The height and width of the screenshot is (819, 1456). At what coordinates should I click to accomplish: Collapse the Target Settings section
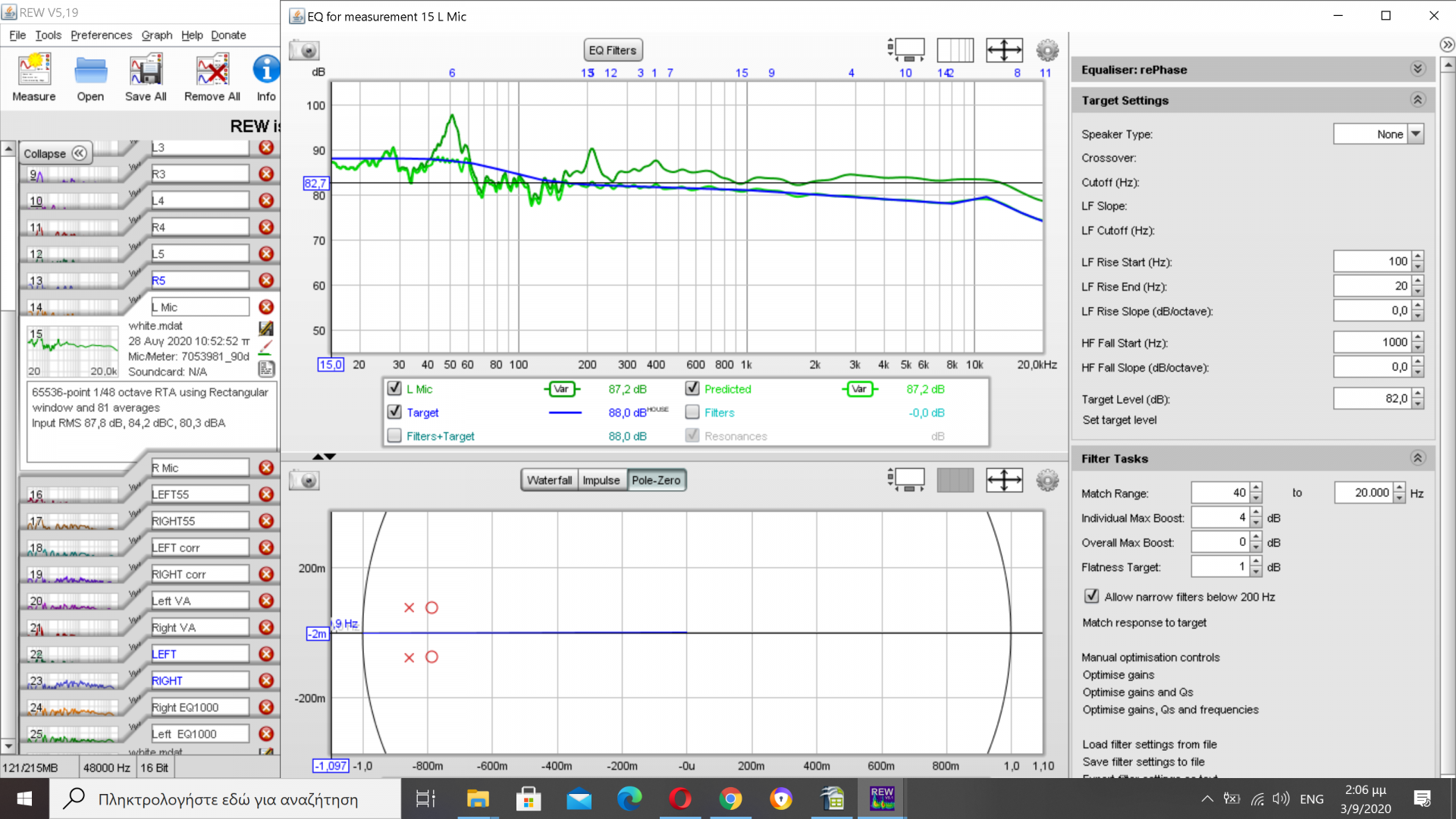click(1417, 100)
